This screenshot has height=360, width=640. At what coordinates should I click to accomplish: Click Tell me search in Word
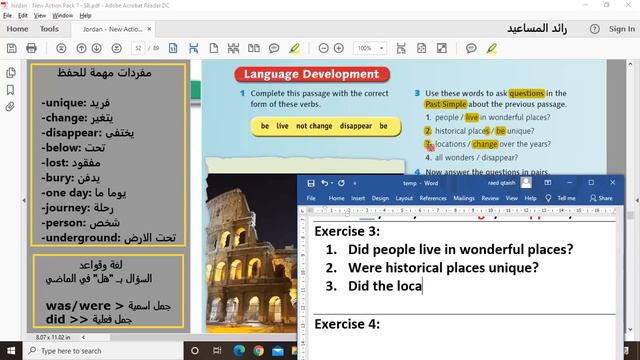tap(562, 198)
